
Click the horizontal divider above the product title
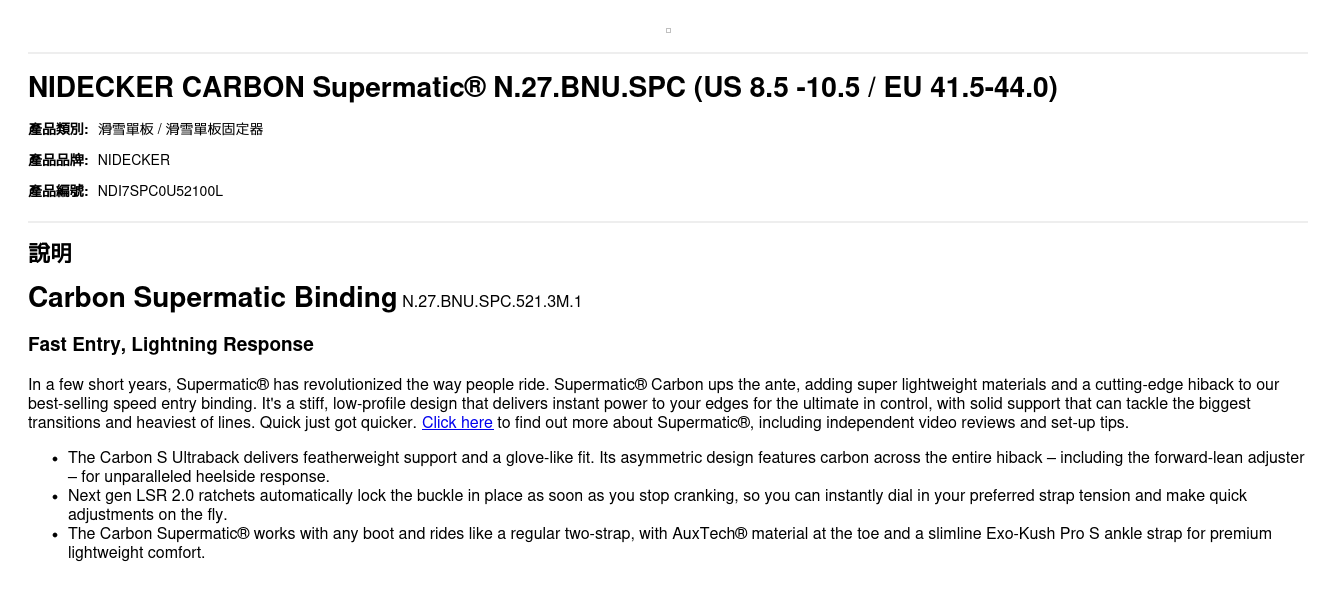668,53
